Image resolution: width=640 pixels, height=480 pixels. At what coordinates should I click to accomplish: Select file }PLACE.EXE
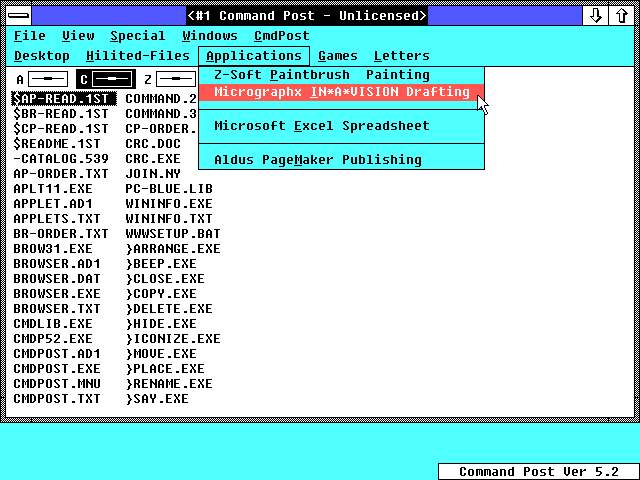coord(165,369)
